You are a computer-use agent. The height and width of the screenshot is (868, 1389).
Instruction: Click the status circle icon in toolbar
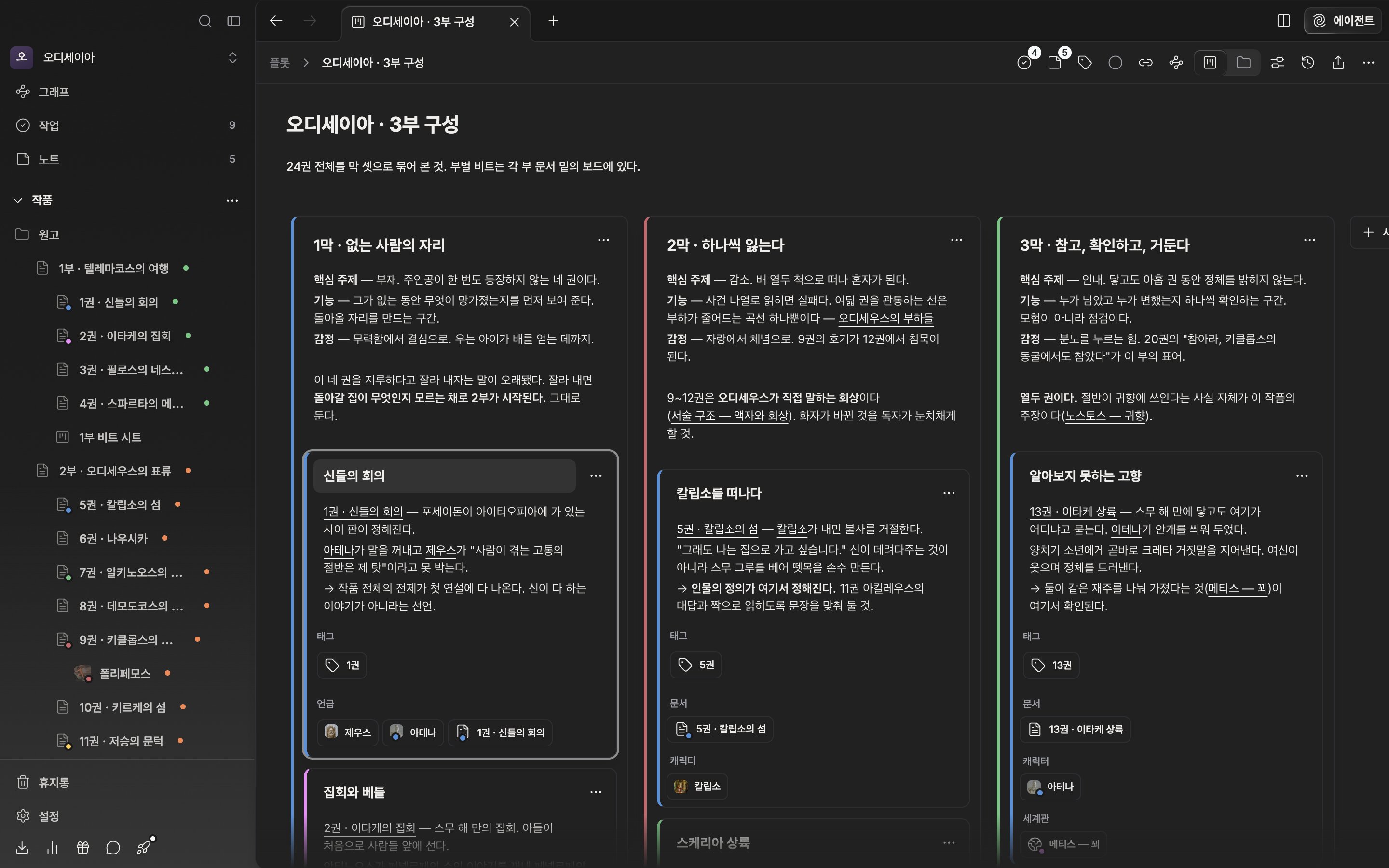(x=1115, y=63)
